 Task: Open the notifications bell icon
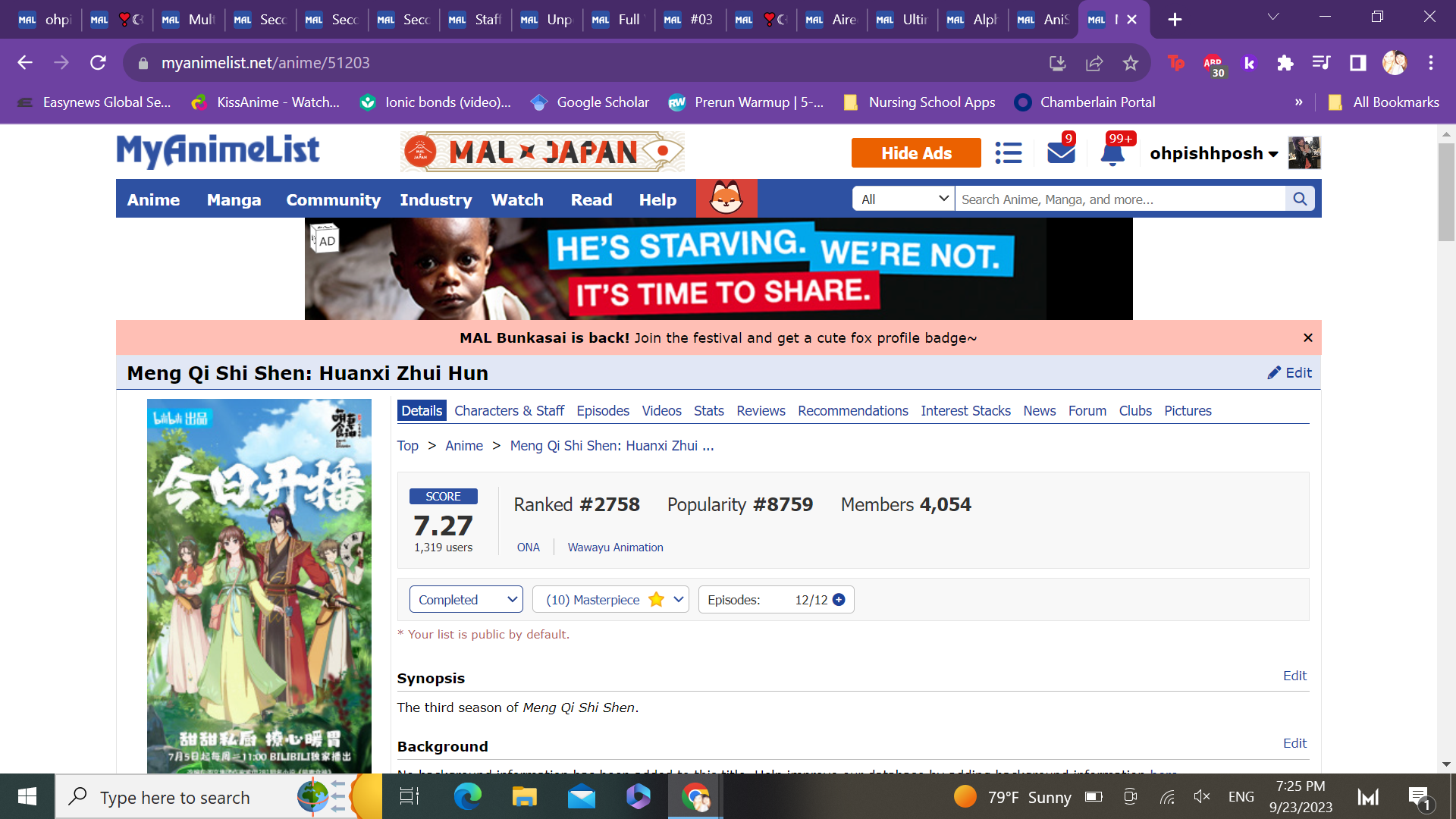click(1112, 153)
